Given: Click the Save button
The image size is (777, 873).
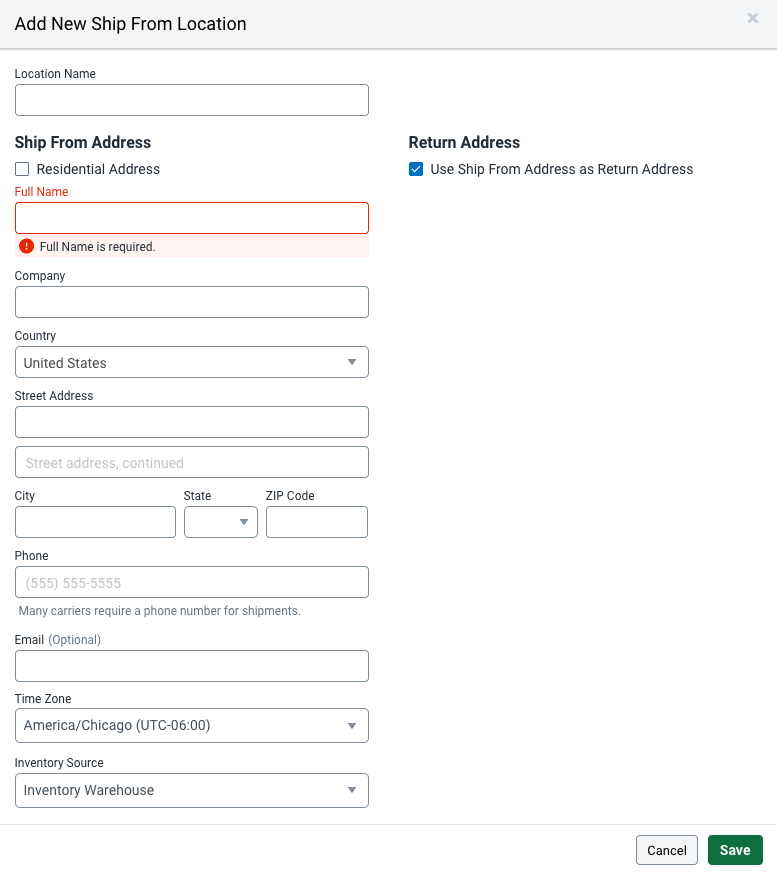Looking at the screenshot, I should click(x=735, y=850).
